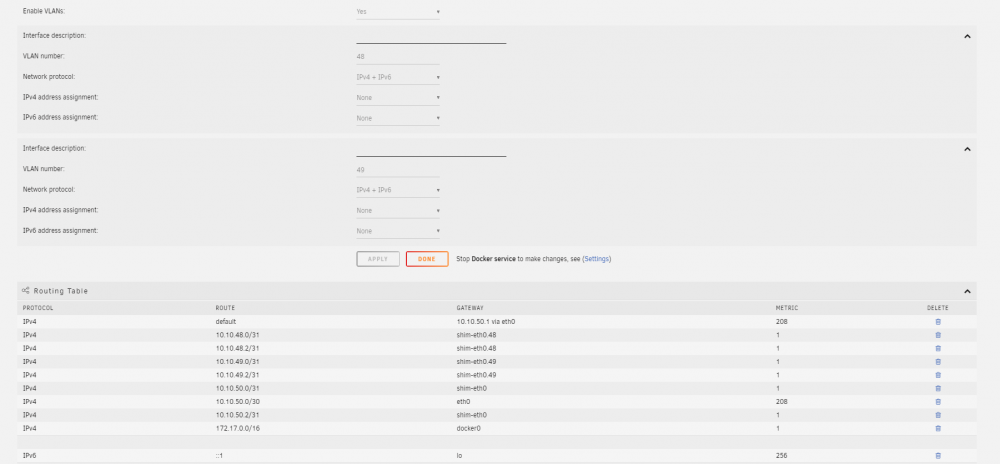Screen dimensions: 1000x464
Task: Delete the 10.10.48.0/31 route
Action: point(938,335)
